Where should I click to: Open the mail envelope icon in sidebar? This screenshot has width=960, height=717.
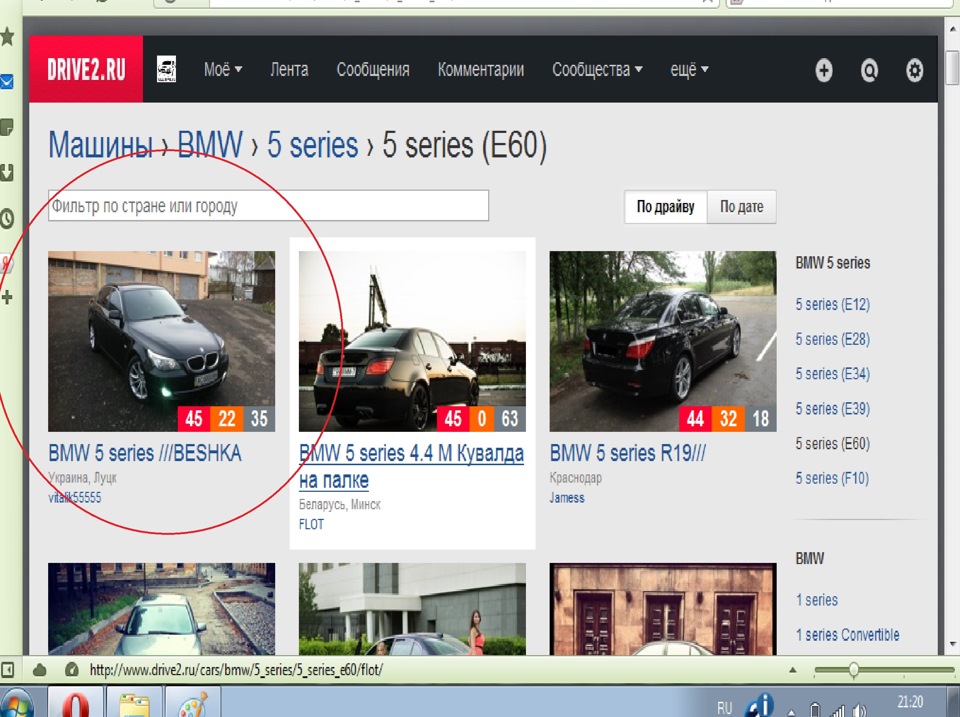[7, 81]
